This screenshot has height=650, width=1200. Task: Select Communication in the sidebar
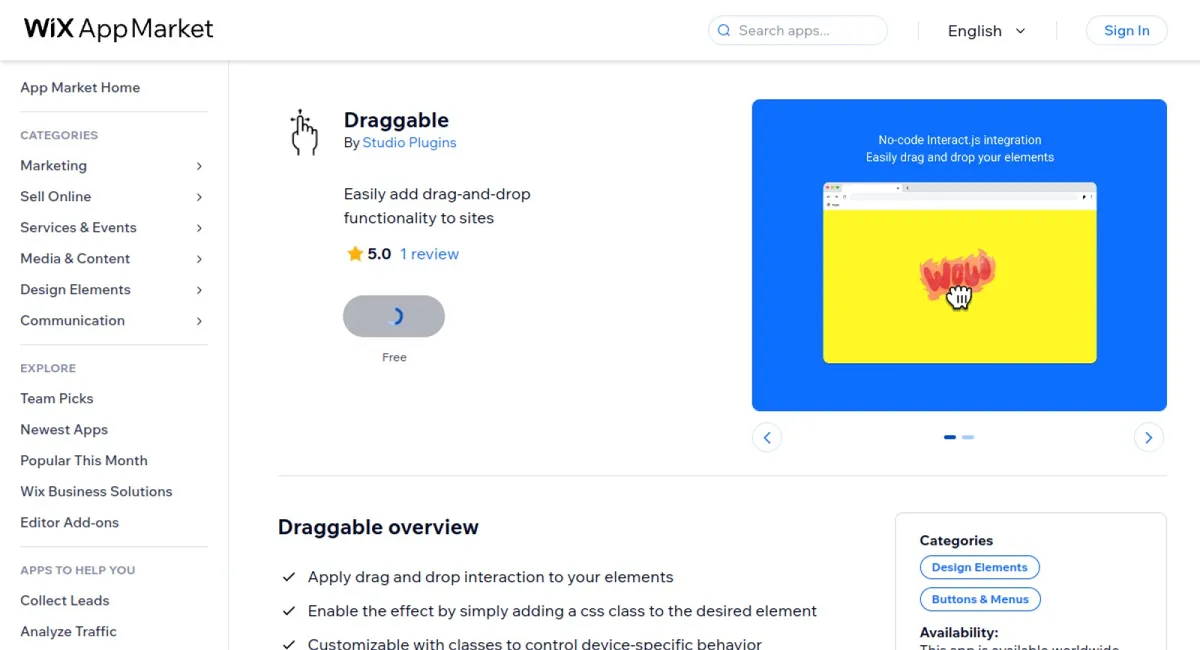pos(72,320)
